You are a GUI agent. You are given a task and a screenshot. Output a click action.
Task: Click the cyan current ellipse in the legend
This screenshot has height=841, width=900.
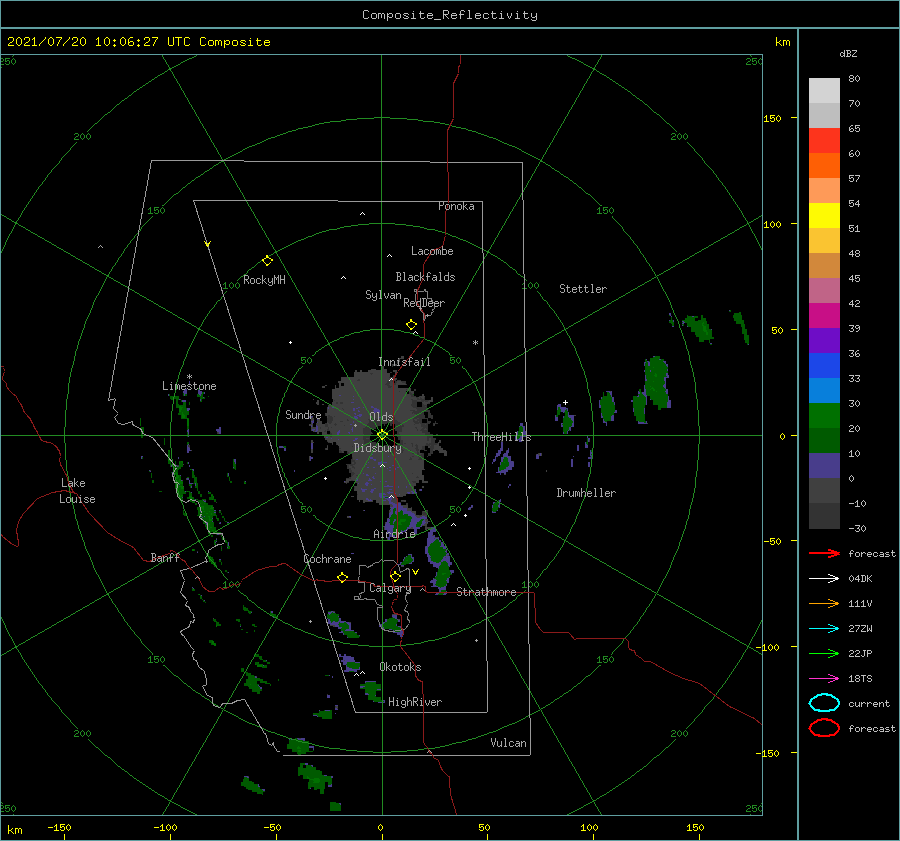pos(824,703)
